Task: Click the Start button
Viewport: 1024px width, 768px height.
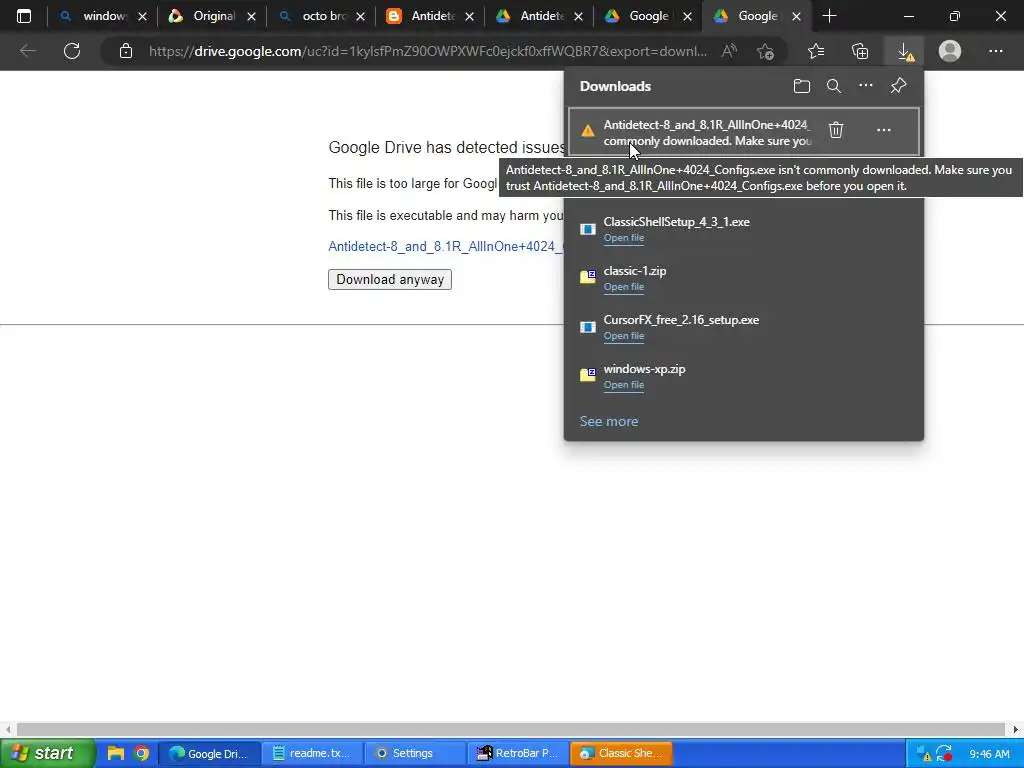Action: coord(47,753)
